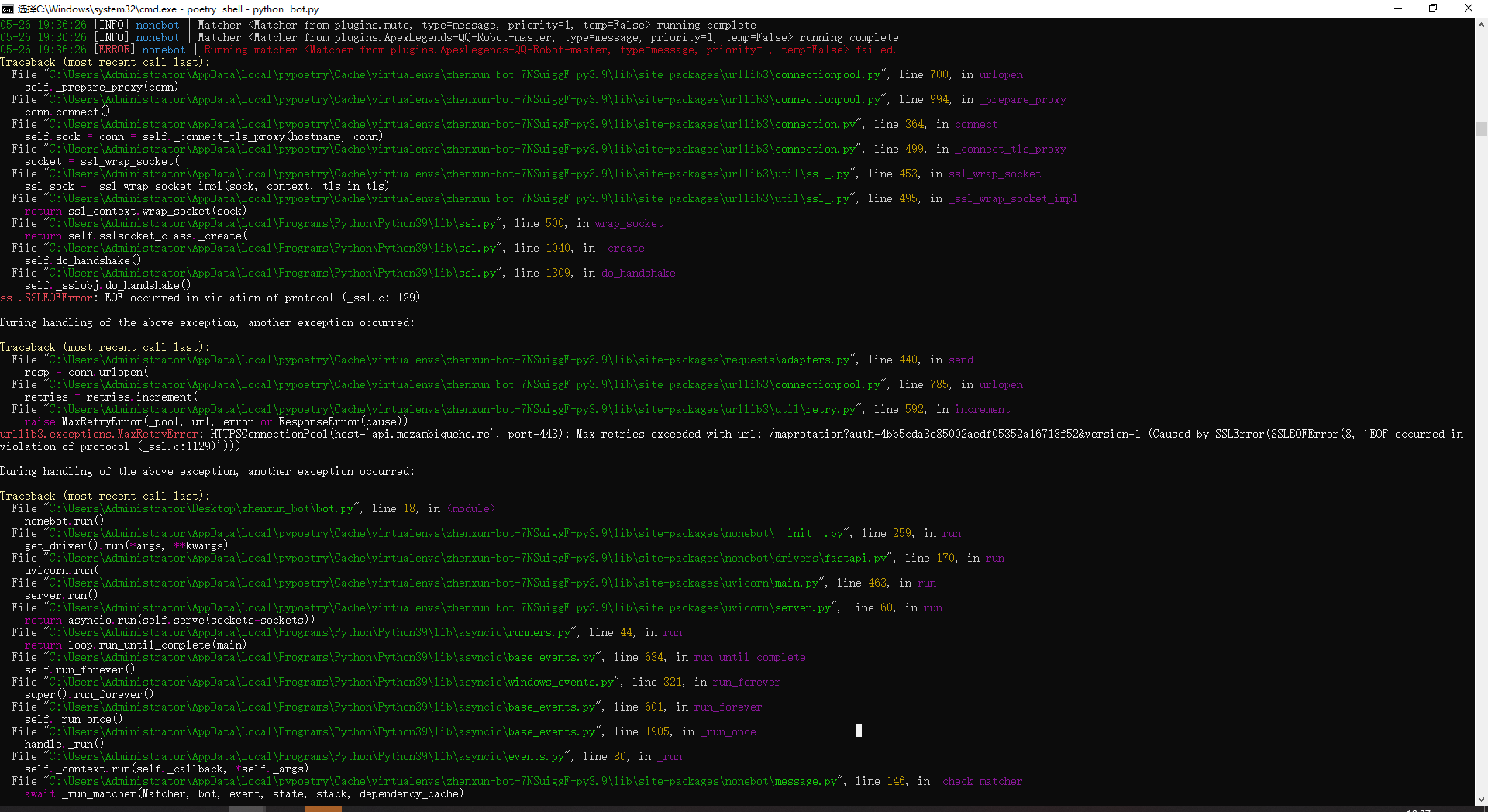Click the scrollbar down arrow
The width and height of the screenshot is (1488, 812).
1481,799
